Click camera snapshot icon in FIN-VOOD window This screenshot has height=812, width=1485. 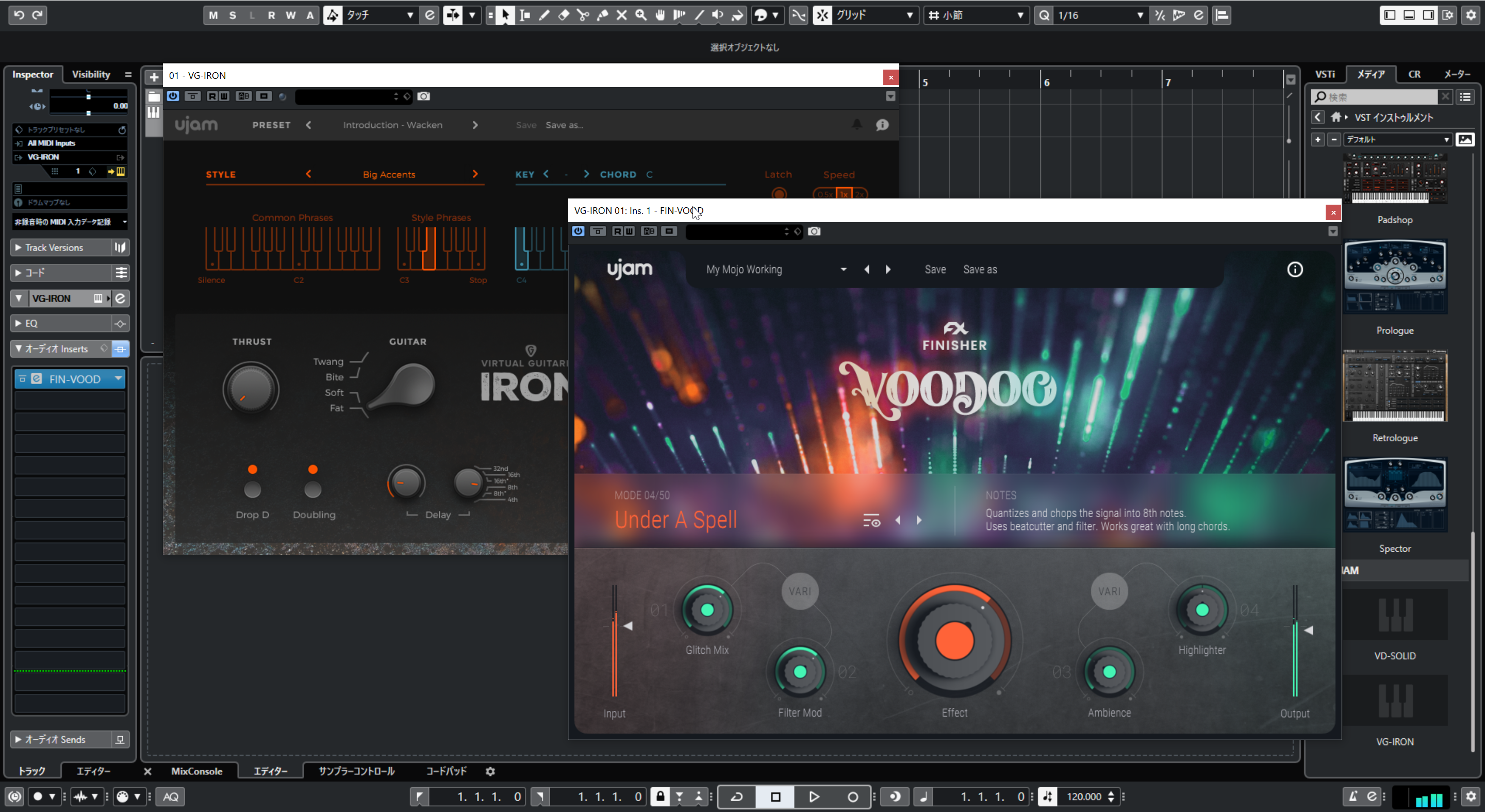[x=814, y=231]
